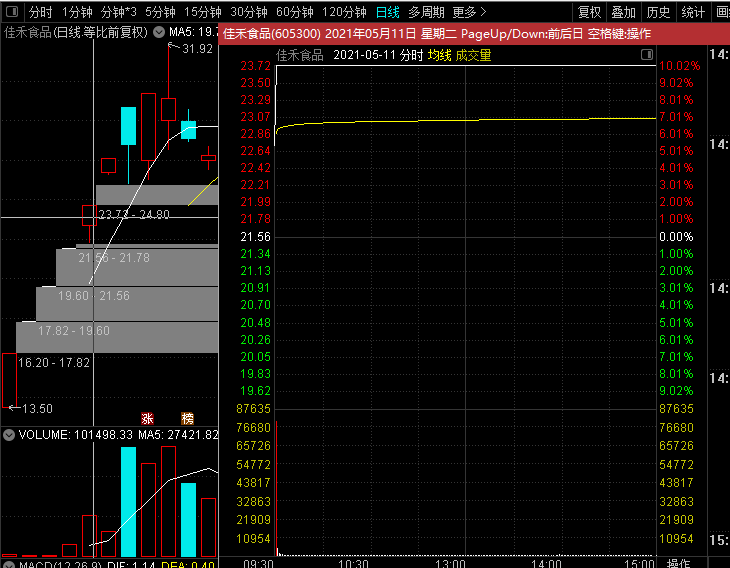
Task: Select the 日线 daily chart tab
Action: coord(387,12)
